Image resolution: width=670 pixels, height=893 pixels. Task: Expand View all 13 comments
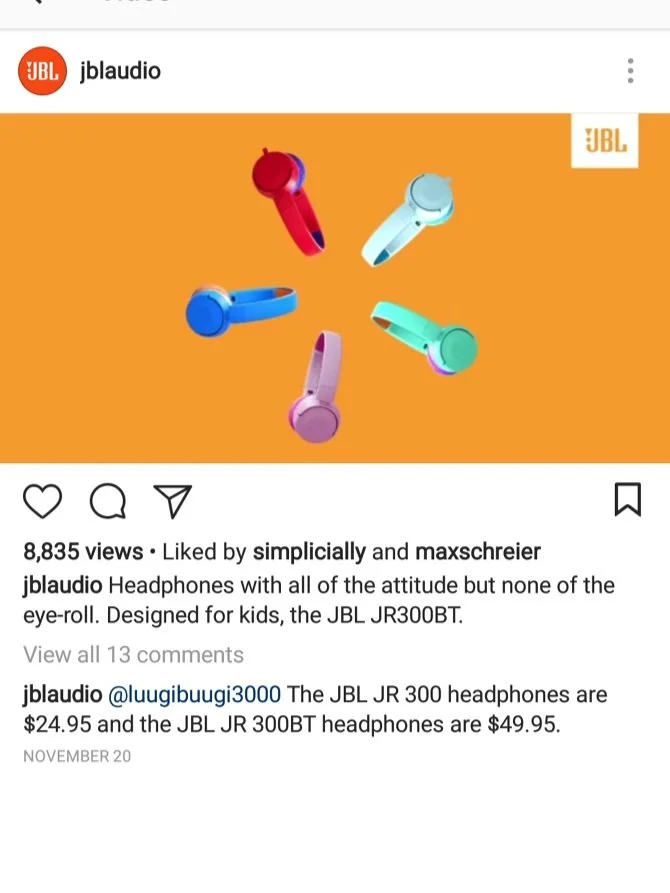133,655
